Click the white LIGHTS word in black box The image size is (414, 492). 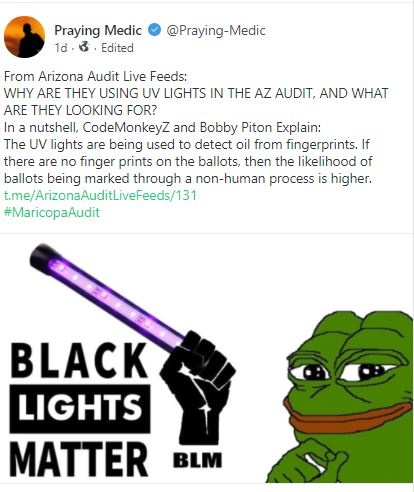point(80,409)
